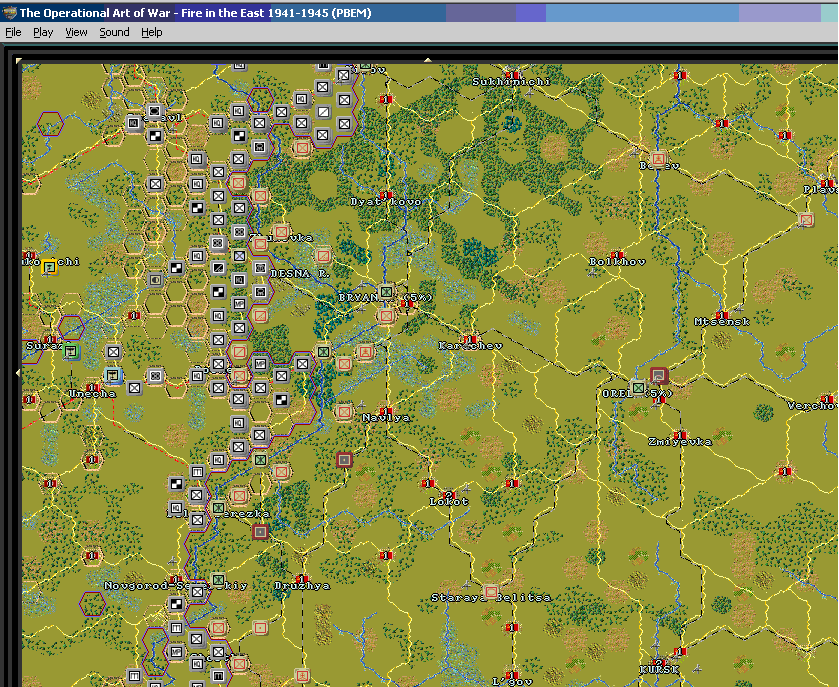The width and height of the screenshot is (839, 687).
Task: Click the Dyat'kovo town label
Action: point(386,202)
